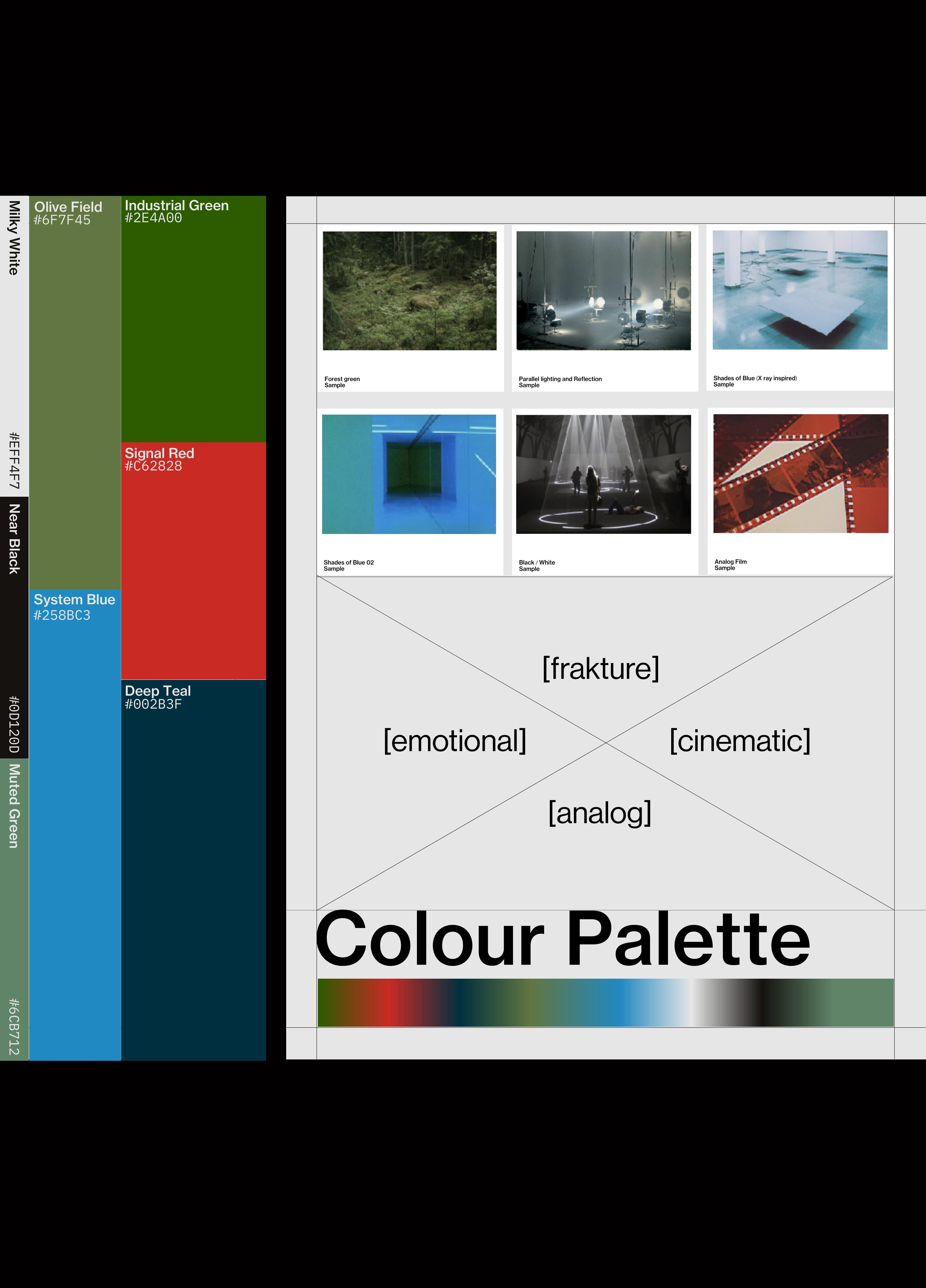Select the Industrial Green swatch
This screenshot has width=926, height=1288.
(x=194, y=319)
